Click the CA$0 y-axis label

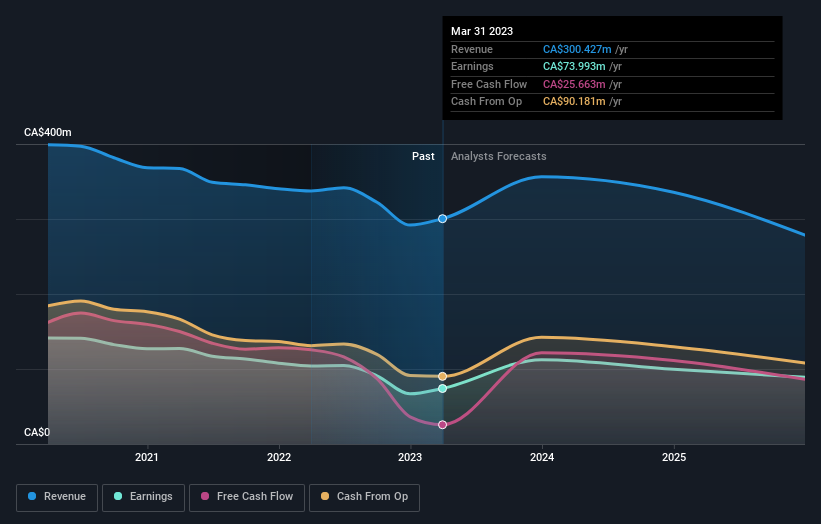37,432
